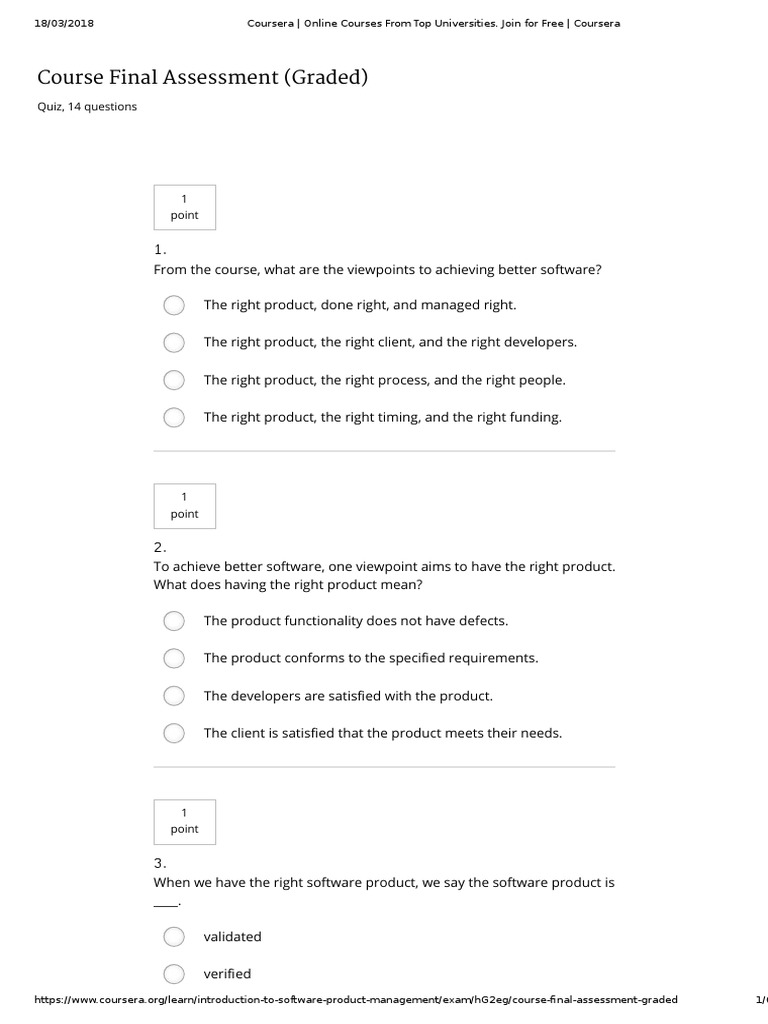Pick 'the right timing, and the right funding' option

(174, 418)
